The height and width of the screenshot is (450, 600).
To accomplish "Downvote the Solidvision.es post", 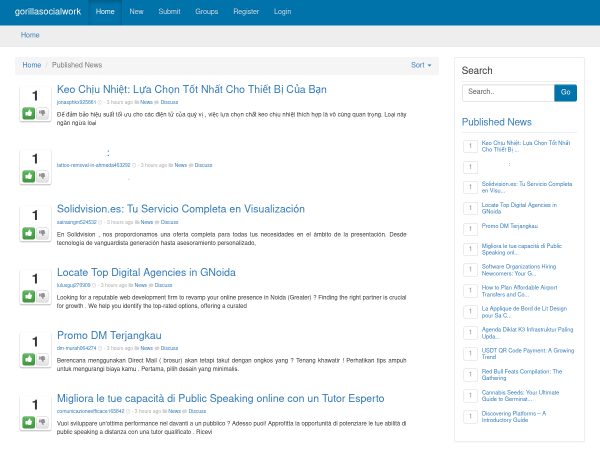I will [x=42, y=233].
